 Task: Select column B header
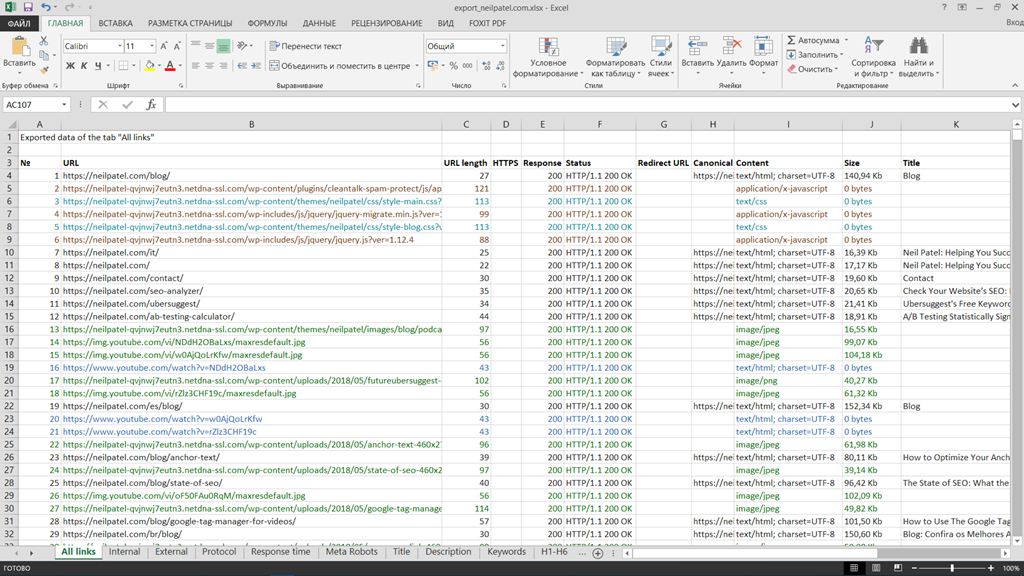click(251, 124)
